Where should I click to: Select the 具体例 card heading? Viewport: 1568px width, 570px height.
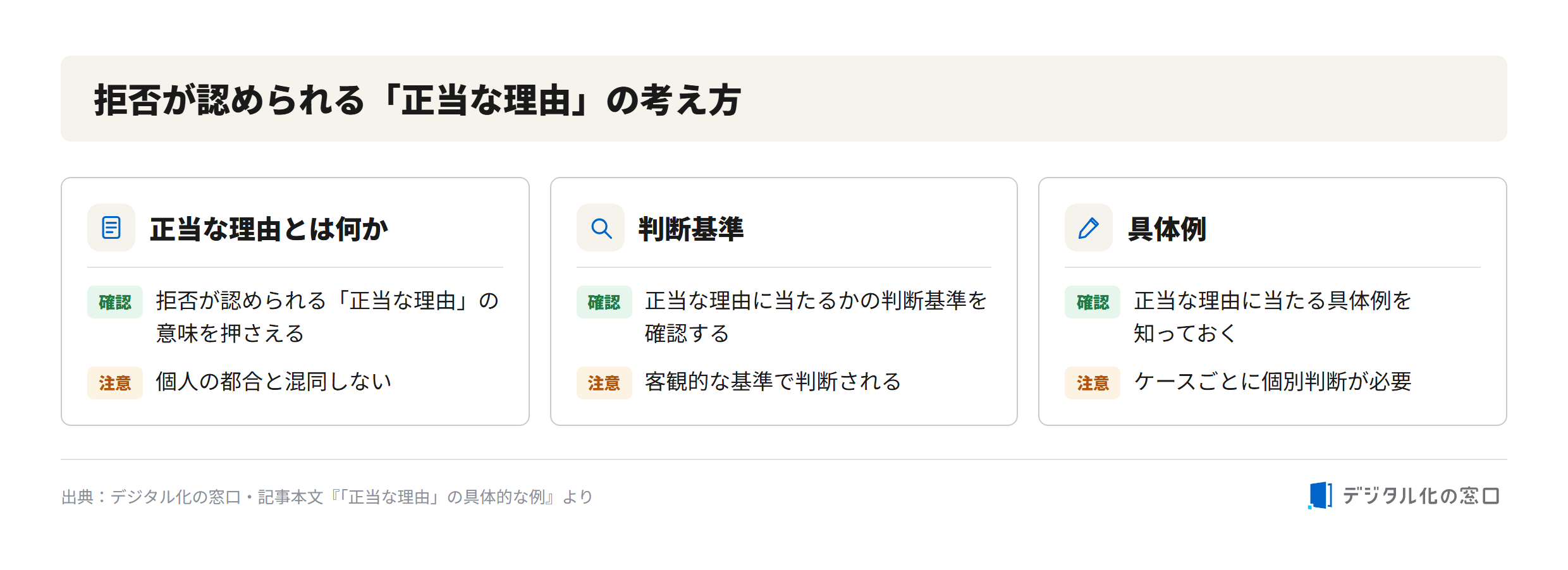click(1167, 229)
